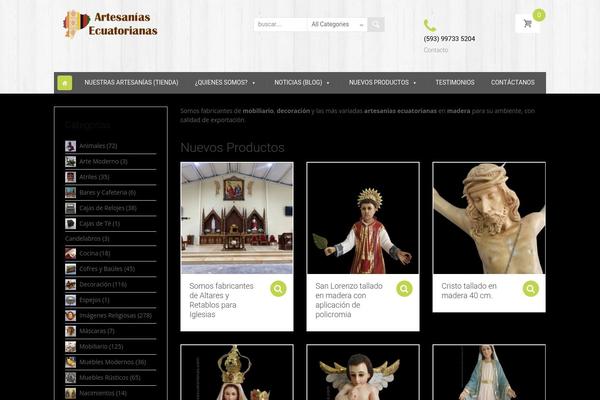Screen dimensions: 600x400
Task: Click the Arte Moderno category icon
Action: point(70,162)
